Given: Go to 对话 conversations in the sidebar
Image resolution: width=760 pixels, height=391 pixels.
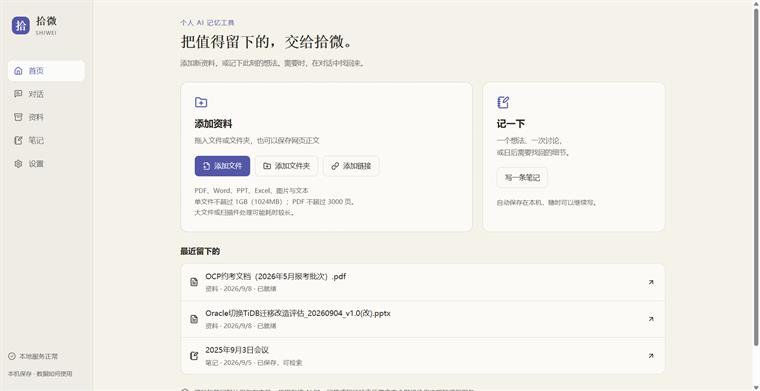Looking at the screenshot, I should tap(46, 94).
